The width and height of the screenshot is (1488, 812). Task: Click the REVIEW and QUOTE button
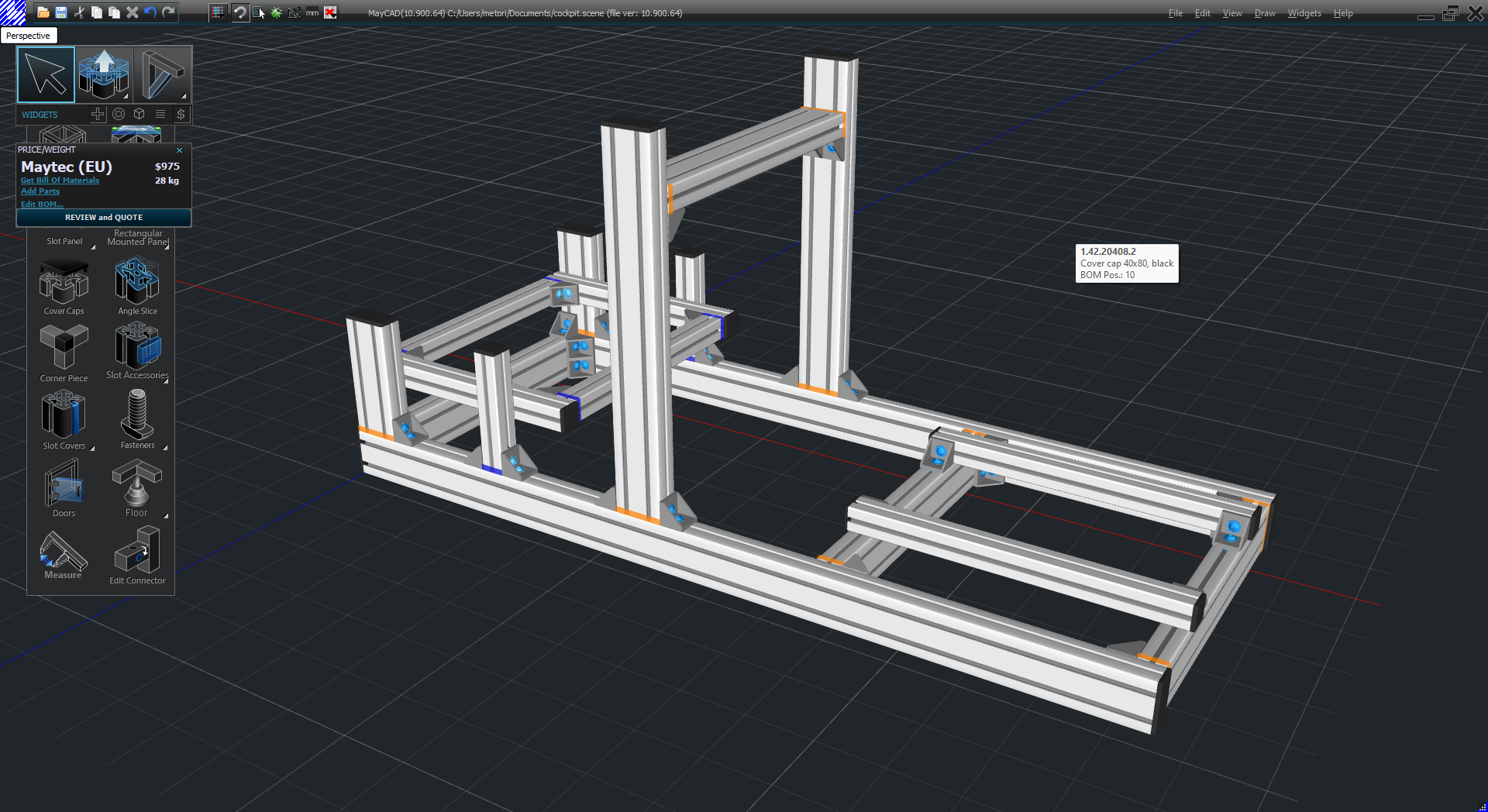[104, 218]
